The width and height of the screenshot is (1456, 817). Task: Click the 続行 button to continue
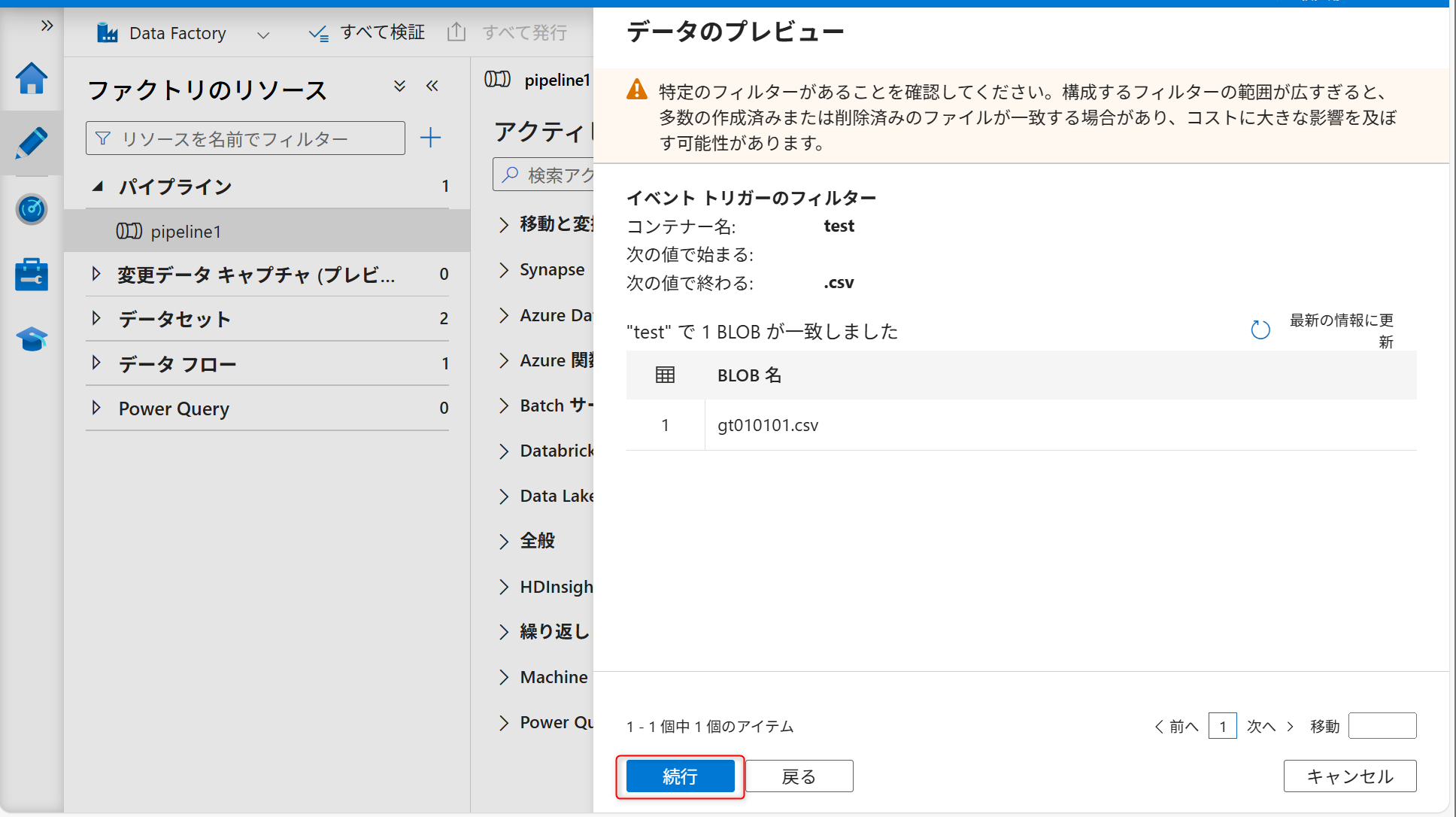click(679, 776)
